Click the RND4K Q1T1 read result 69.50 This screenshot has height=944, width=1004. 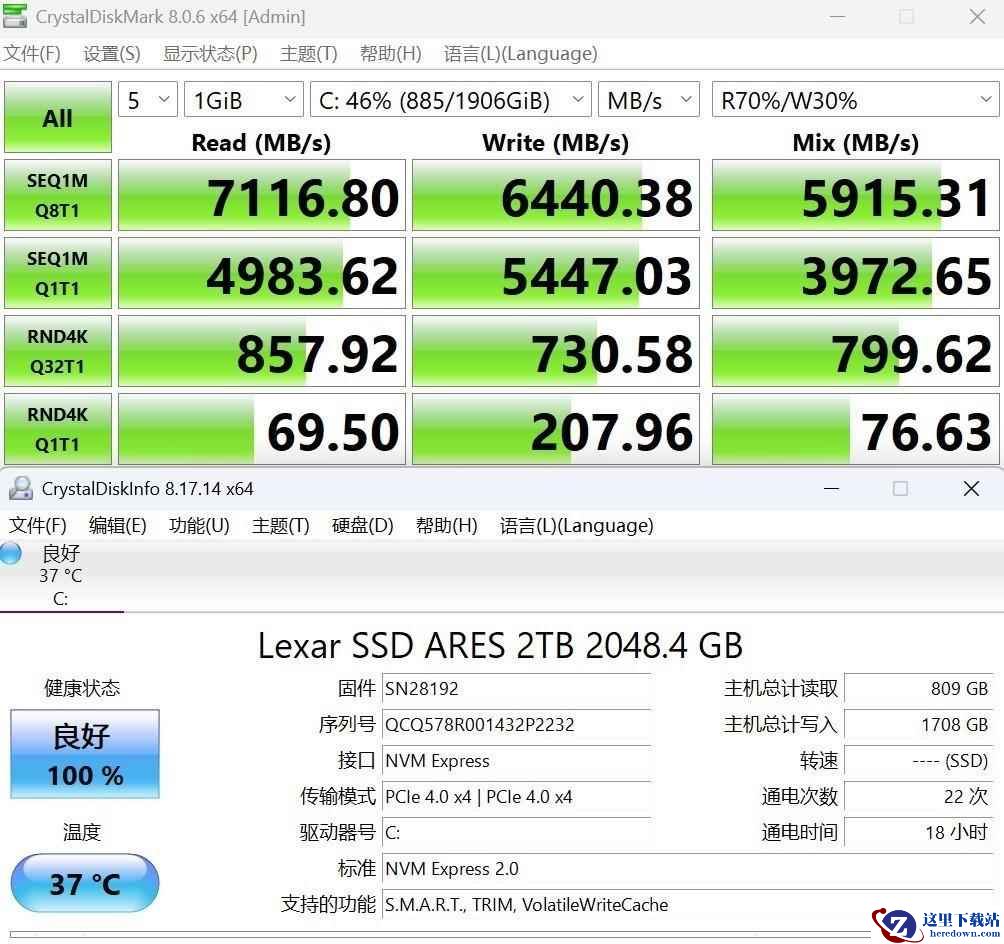[262, 429]
